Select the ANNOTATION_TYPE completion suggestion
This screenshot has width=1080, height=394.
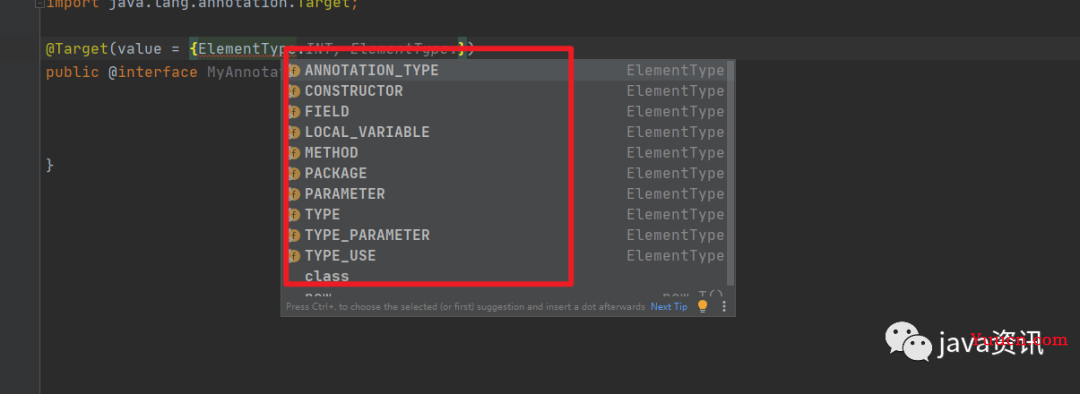tap(505, 70)
